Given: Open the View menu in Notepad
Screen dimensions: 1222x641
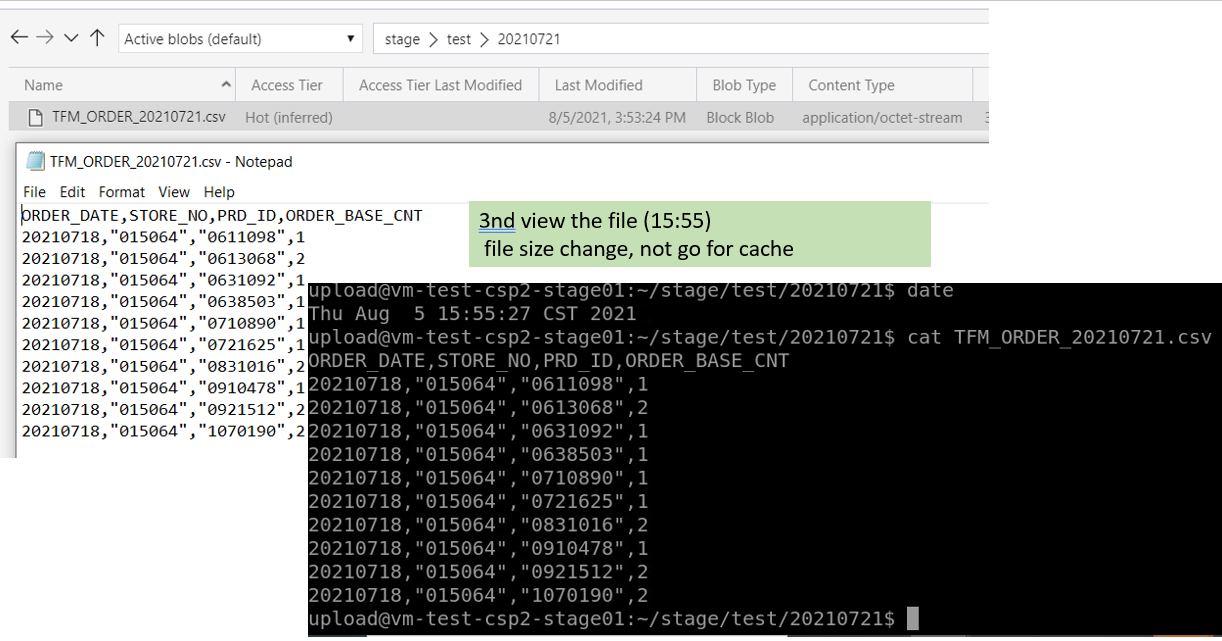Looking at the screenshot, I should 173,192.
